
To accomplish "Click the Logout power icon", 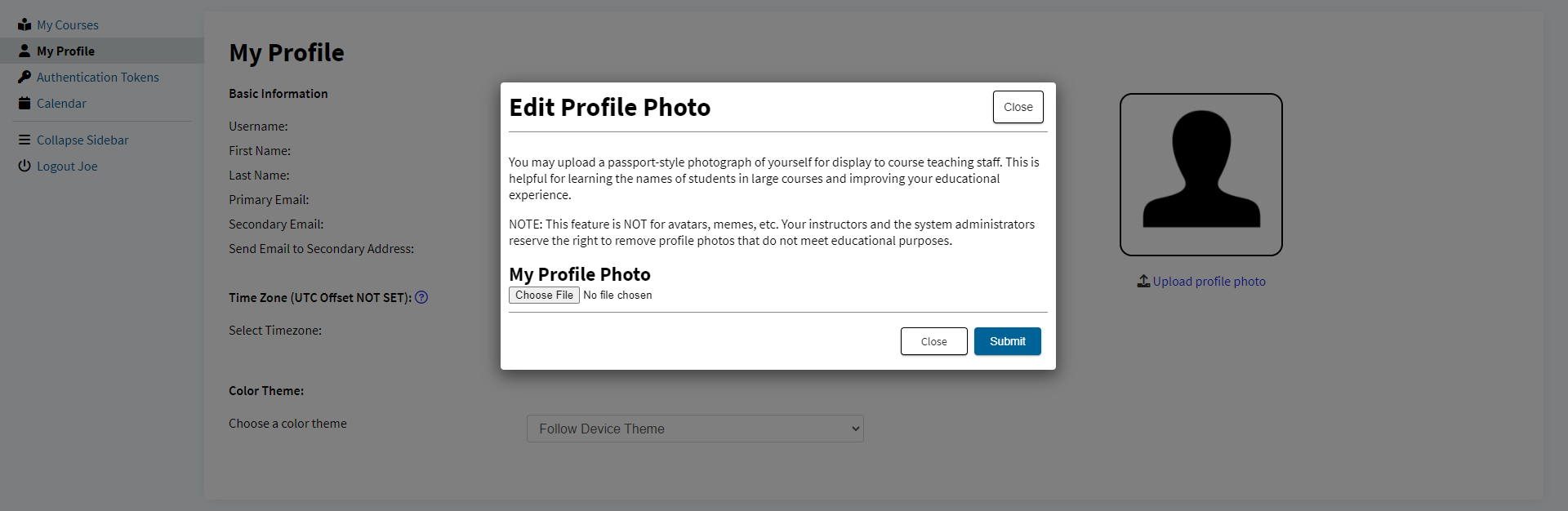I will [24, 166].
